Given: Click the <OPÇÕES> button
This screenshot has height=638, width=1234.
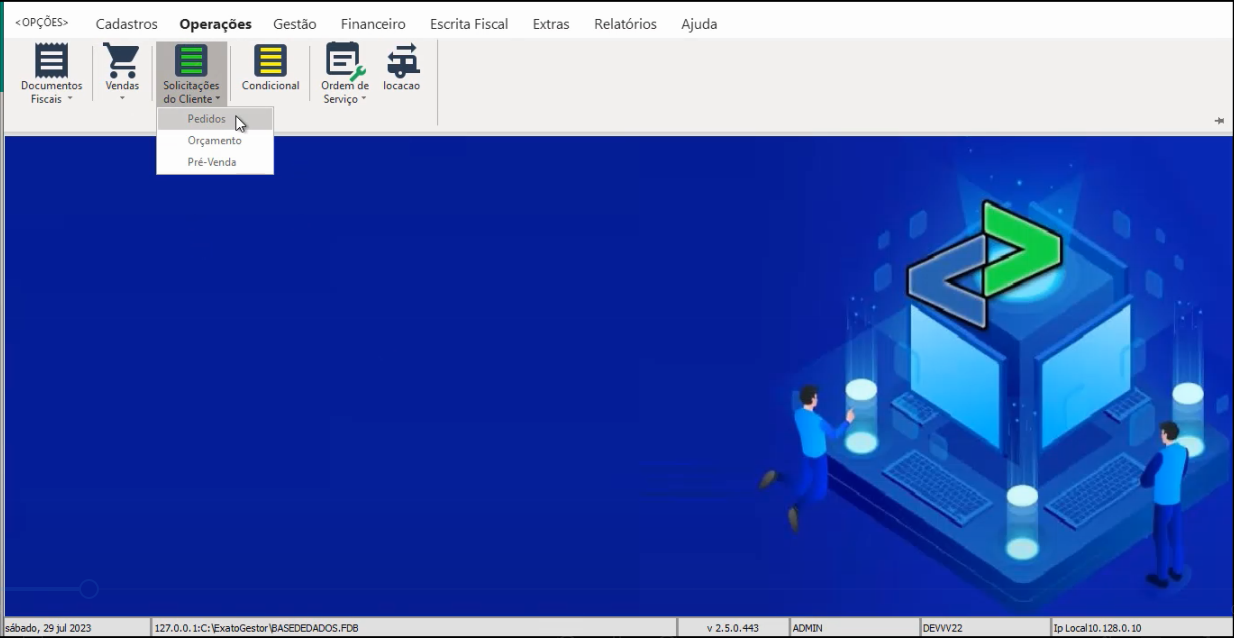Looking at the screenshot, I should 42,23.
